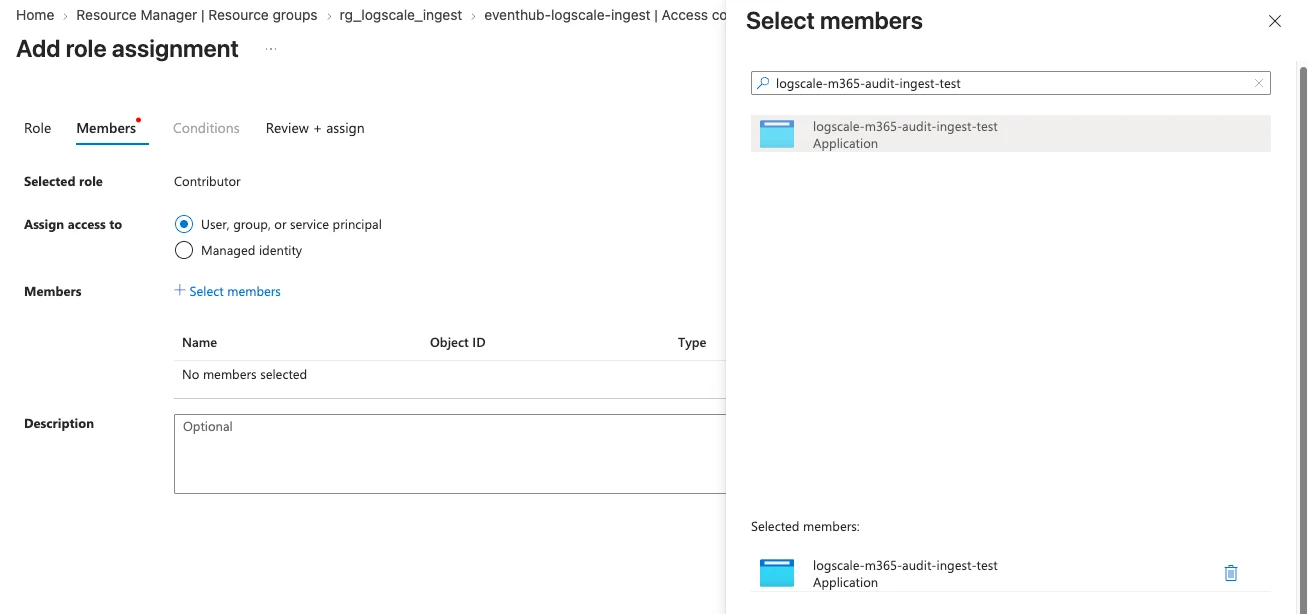Select logscale-m365-audit-ingest-test search result row
The height and width of the screenshot is (614, 1308).
[x=1011, y=134]
